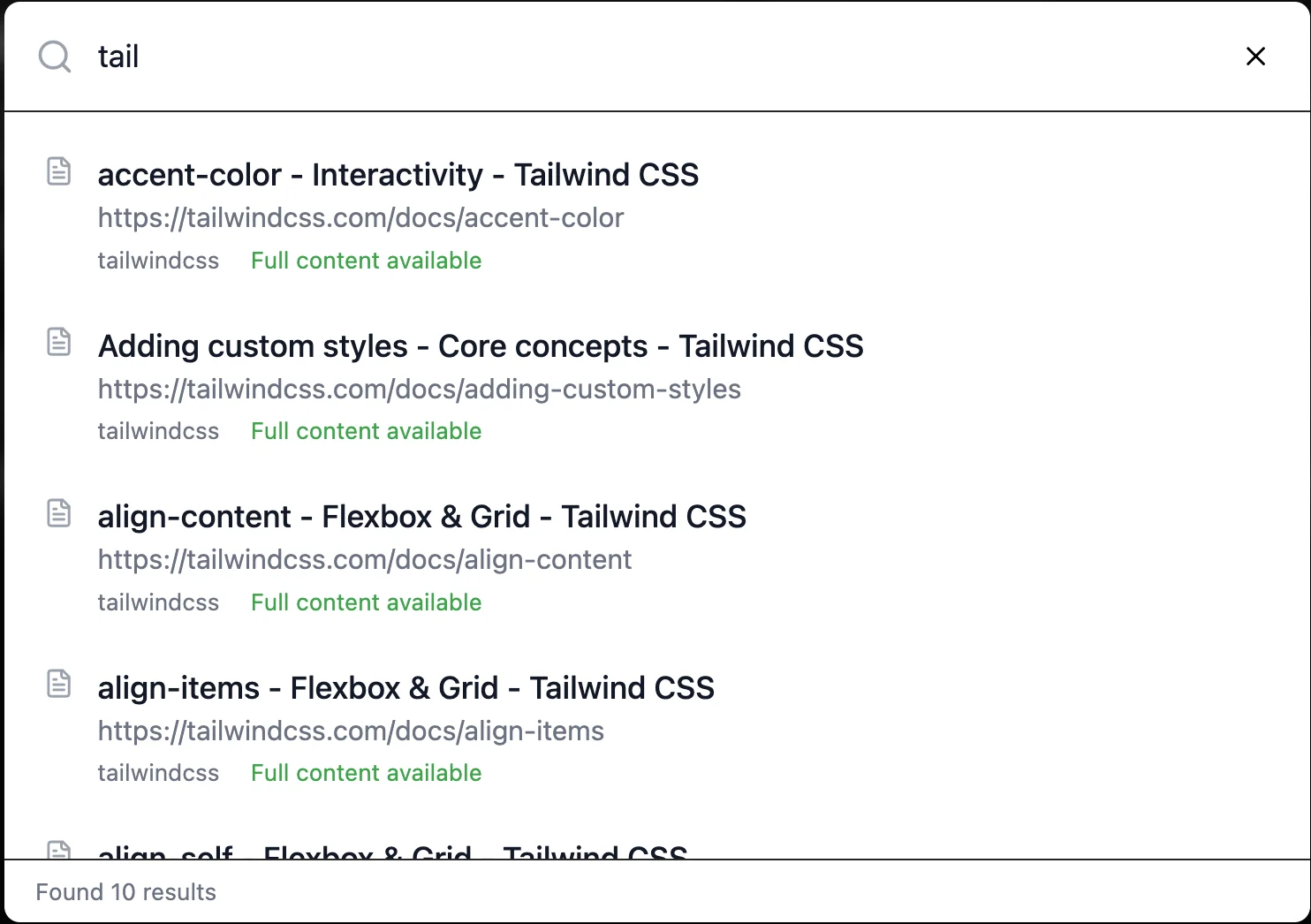Image resolution: width=1311 pixels, height=924 pixels.
Task: Open "accent-color - Interactivity - Tailwind CSS" result
Action: pyautogui.click(x=398, y=175)
